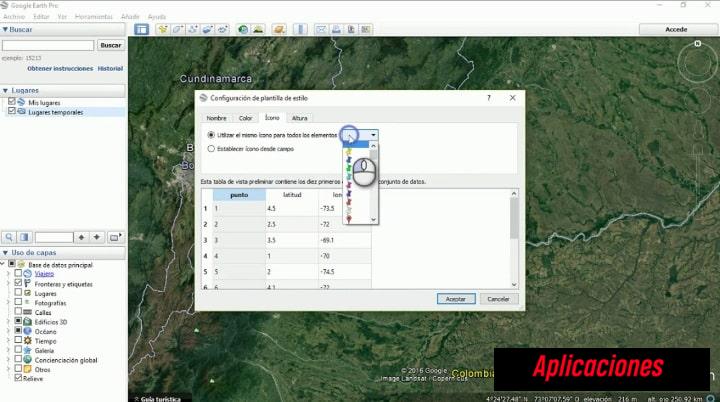Screen dimensions: 720x402
Task: Expand the Fotografías layer node
Action: 8,303
